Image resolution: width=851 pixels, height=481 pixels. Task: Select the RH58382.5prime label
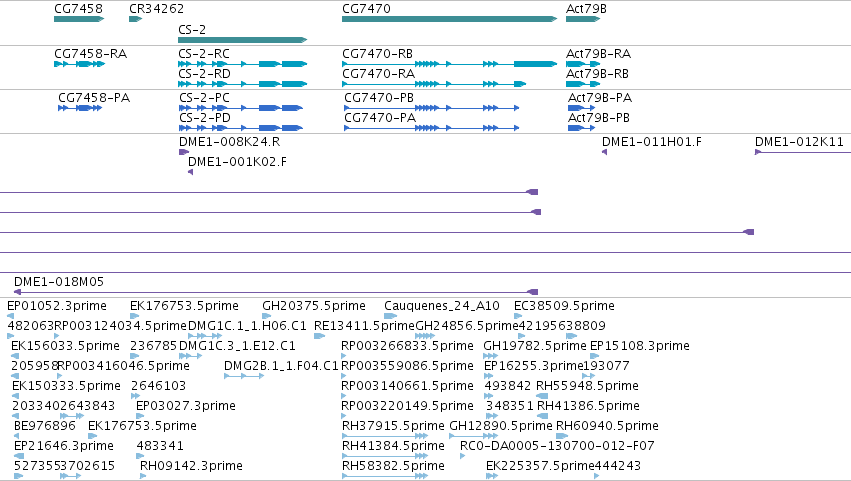pyautogui.click(x=393, y=466)
